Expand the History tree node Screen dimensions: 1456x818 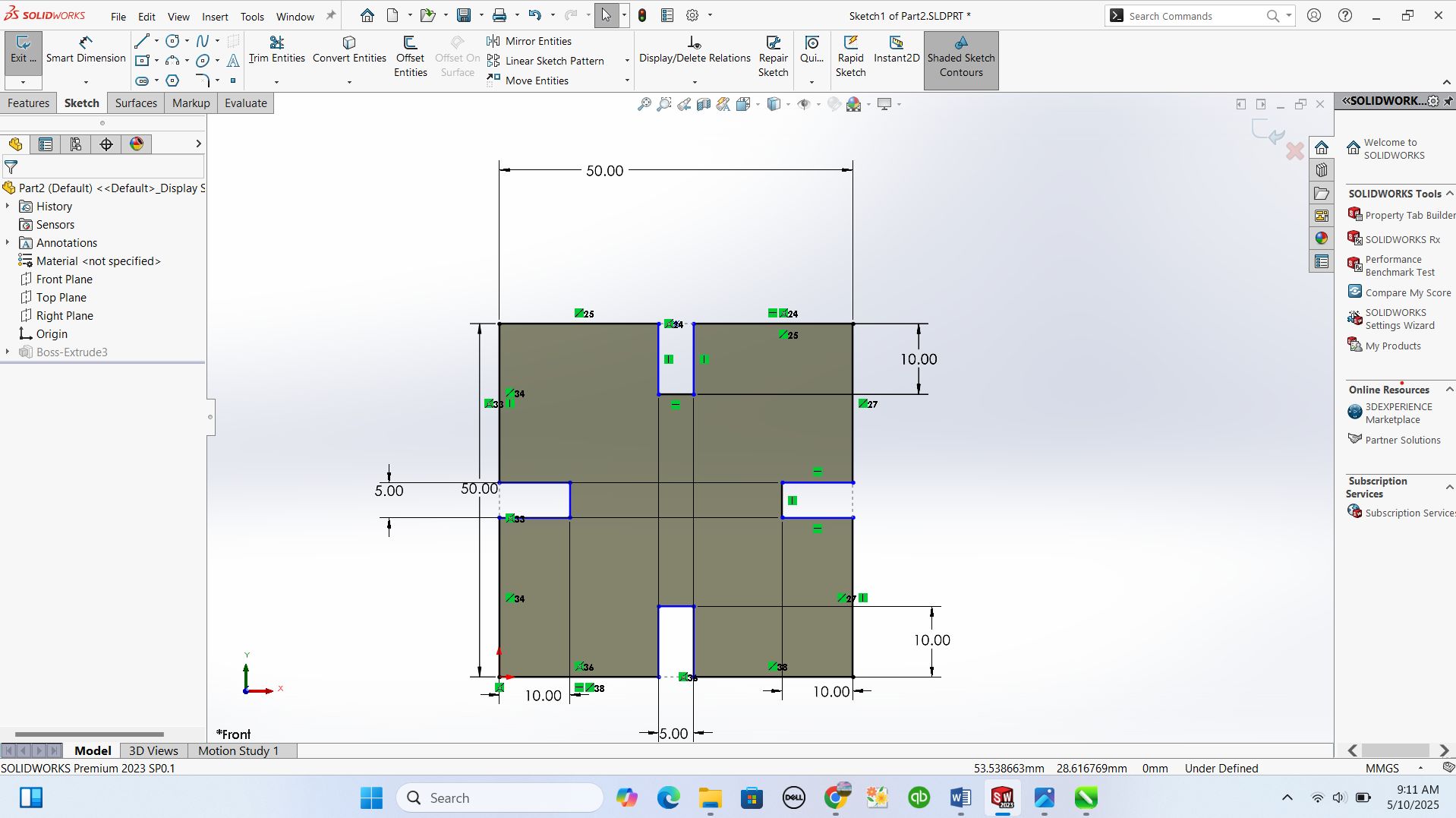click(x=8, y=207)
